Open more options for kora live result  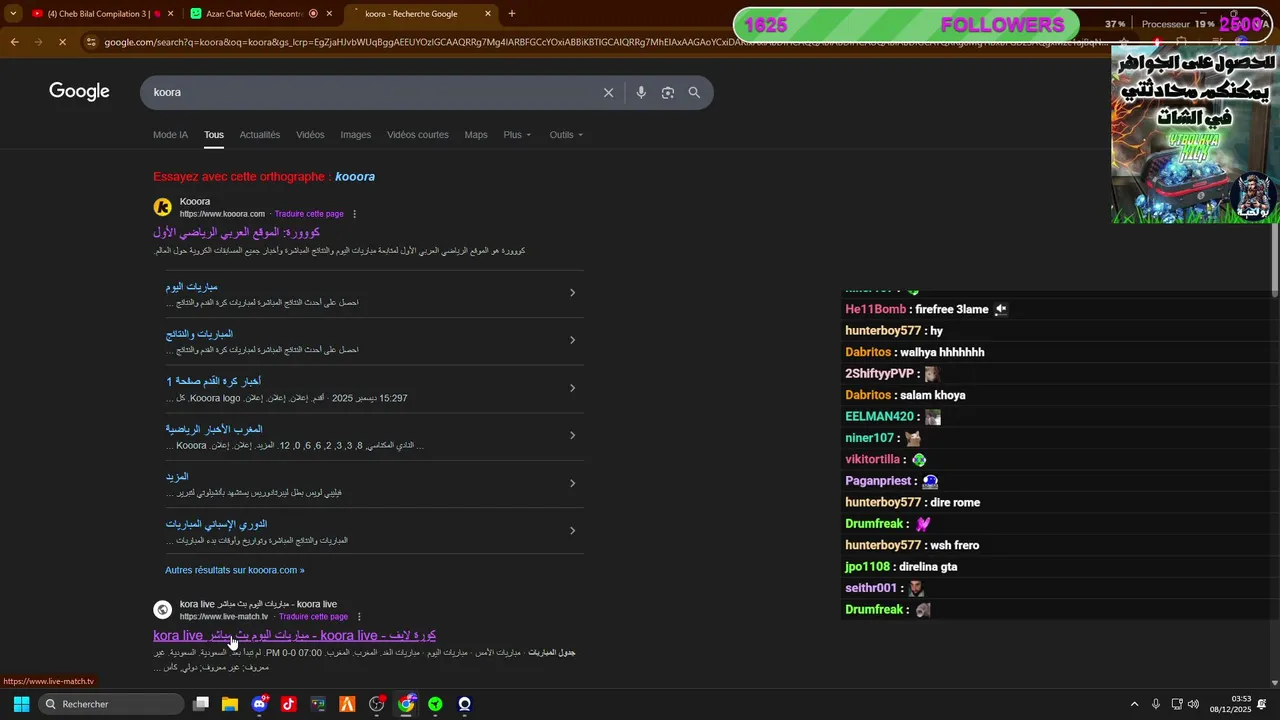coord(359,617)
